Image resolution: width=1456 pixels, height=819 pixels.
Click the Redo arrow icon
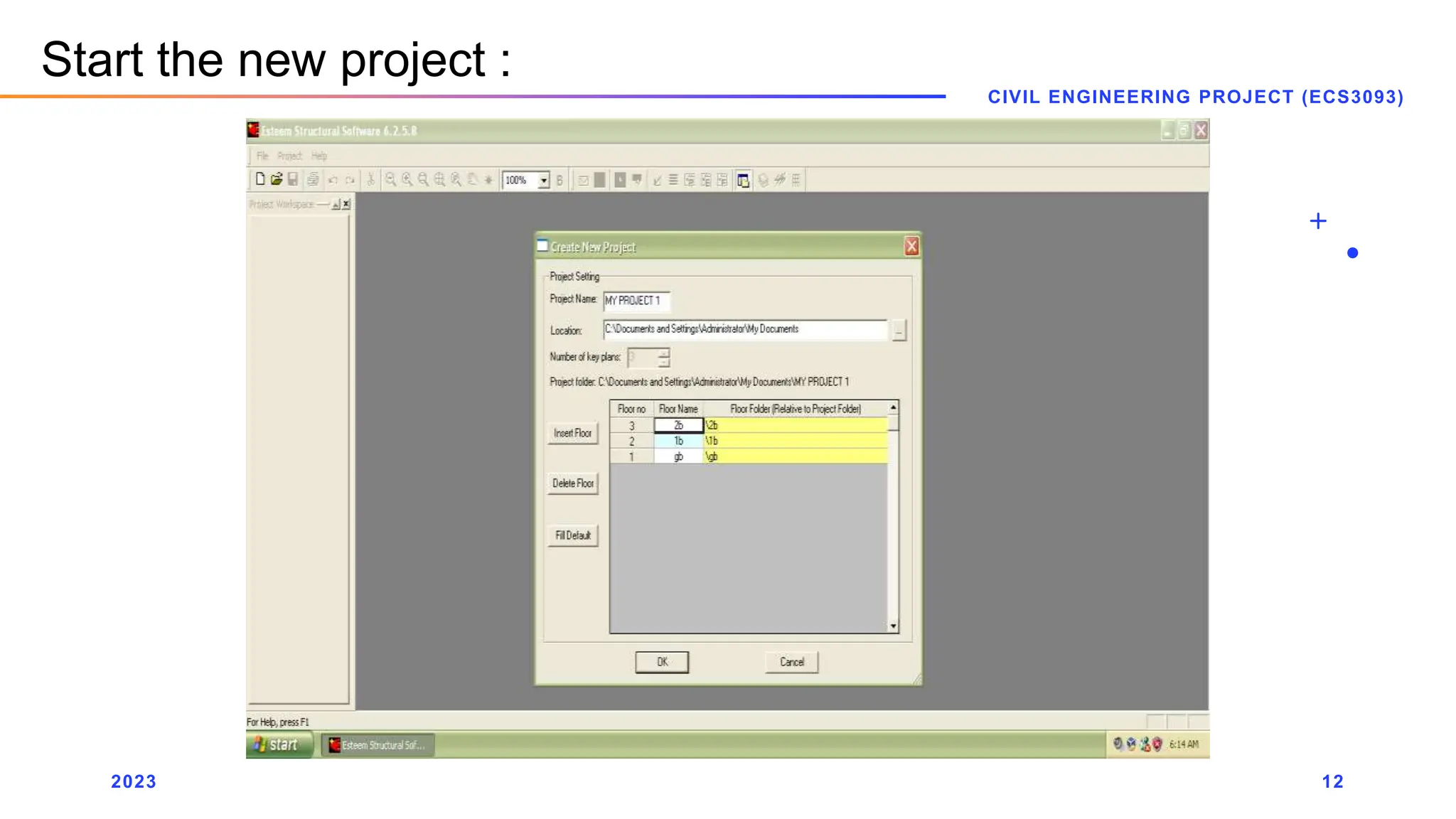click(350, 180)
